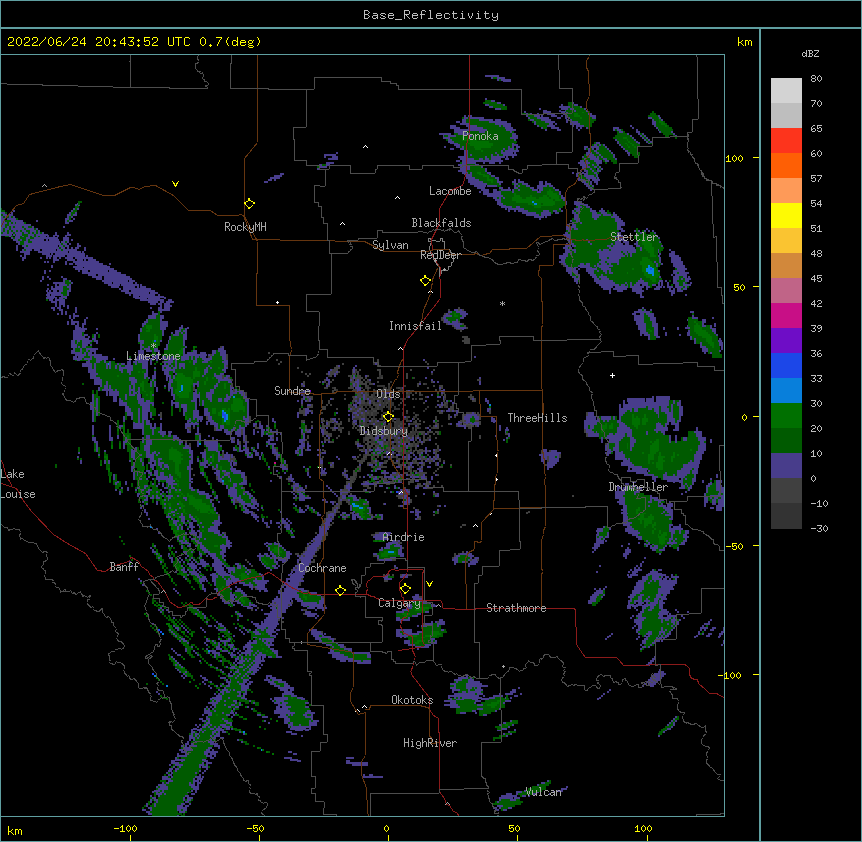Screen dimensions: 862x842
Task: Click the yellow radar-site diamond between Olds and Didsbury
Action: click(x=388, y=417)
